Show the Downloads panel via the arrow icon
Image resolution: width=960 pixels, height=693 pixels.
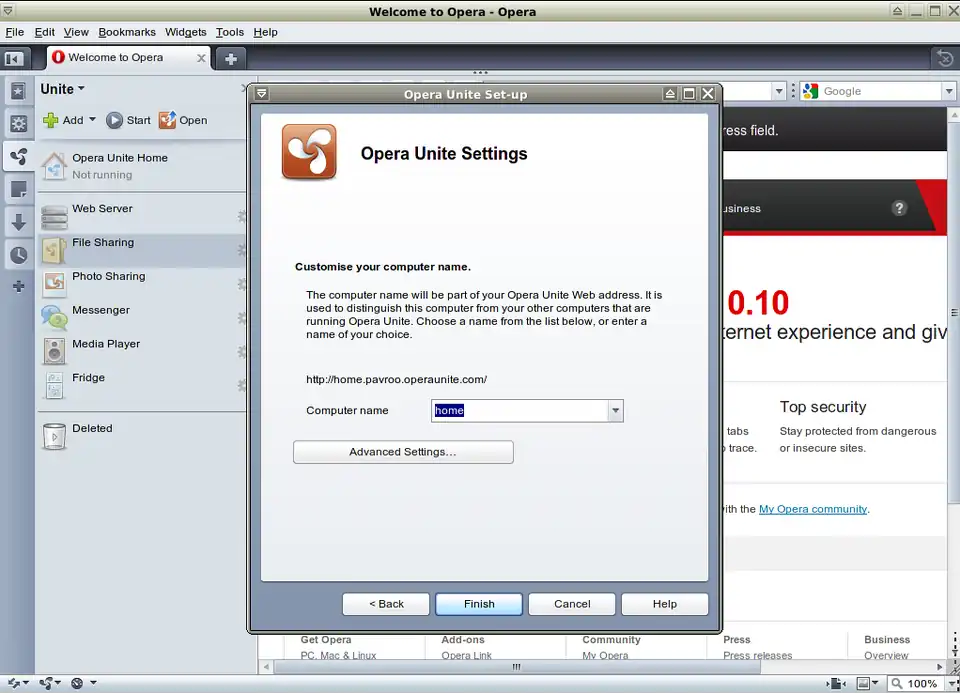click(18, 222)
